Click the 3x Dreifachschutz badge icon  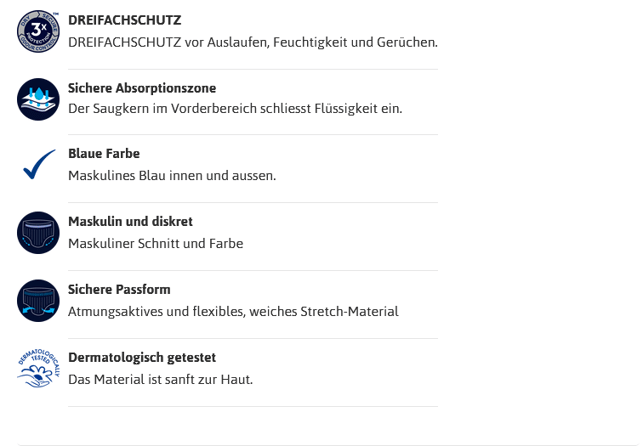click(39, 31)
